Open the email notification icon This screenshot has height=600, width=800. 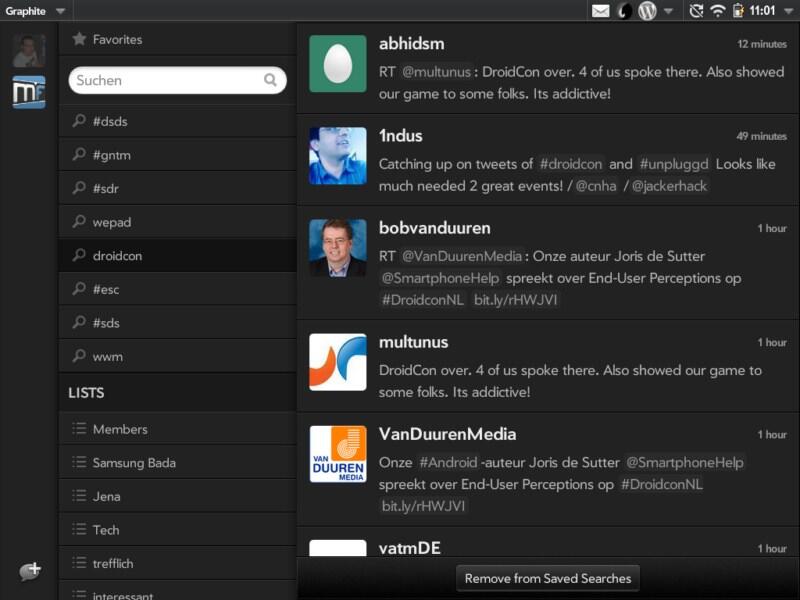pyautogui.click(x=601, y=11)
